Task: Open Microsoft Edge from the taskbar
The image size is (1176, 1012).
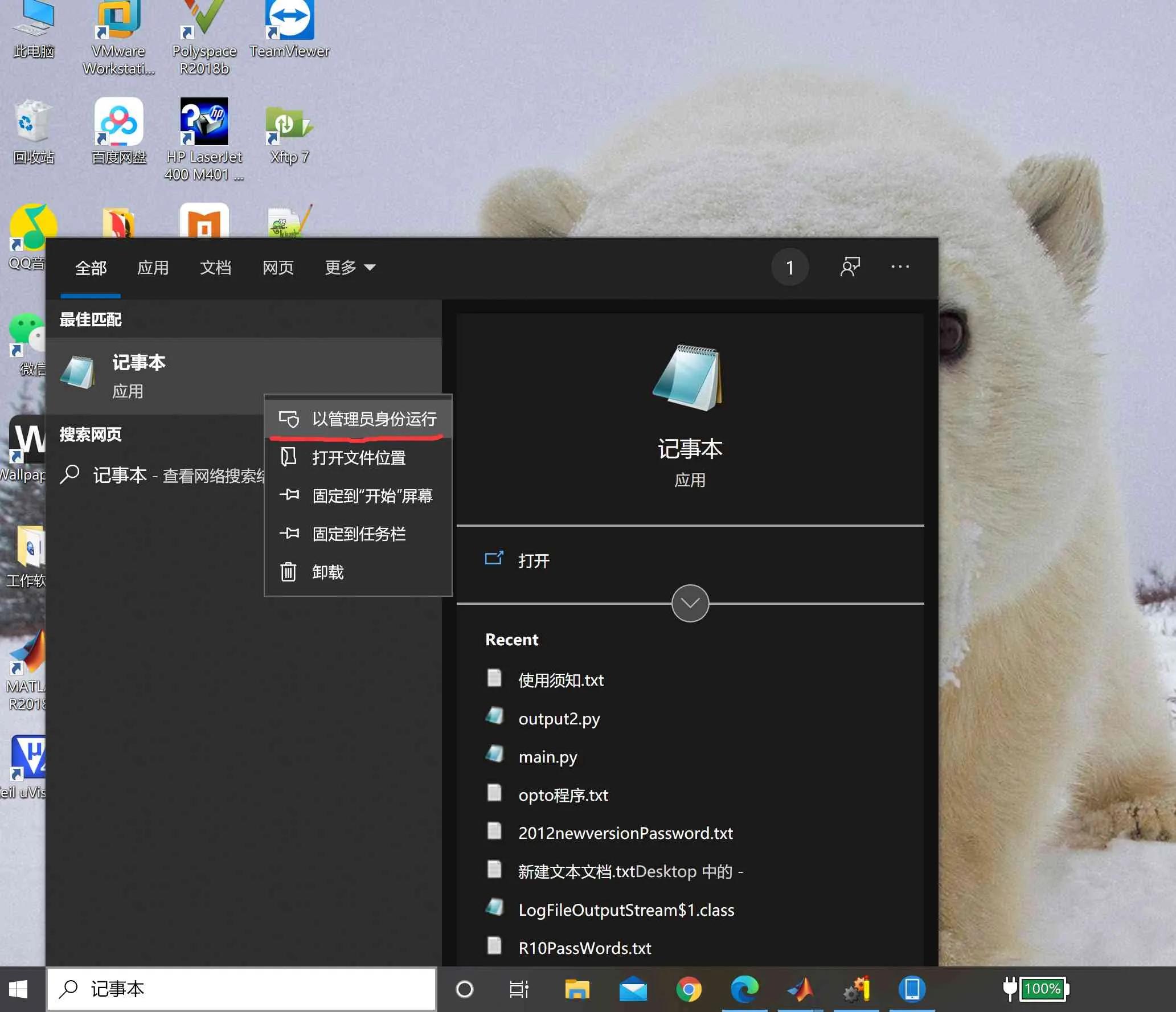Action: 744,989
